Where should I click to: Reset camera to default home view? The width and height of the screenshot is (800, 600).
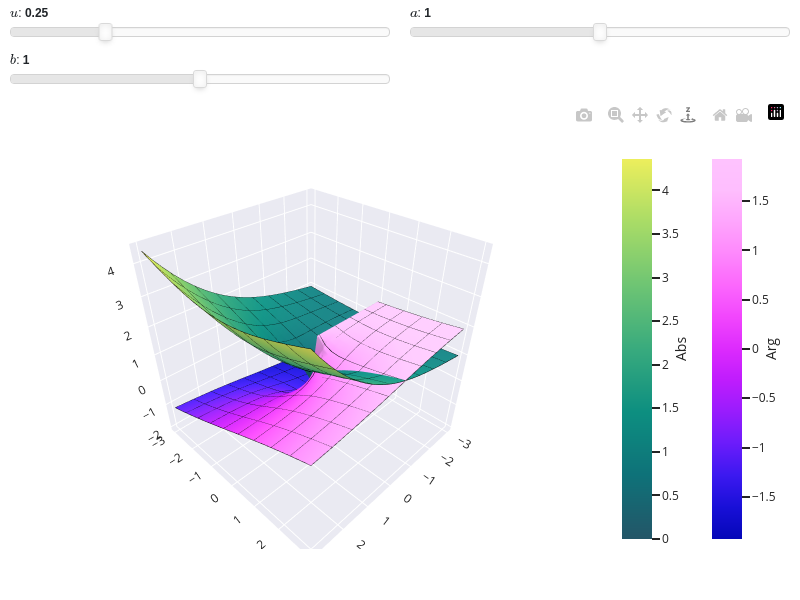720,115
